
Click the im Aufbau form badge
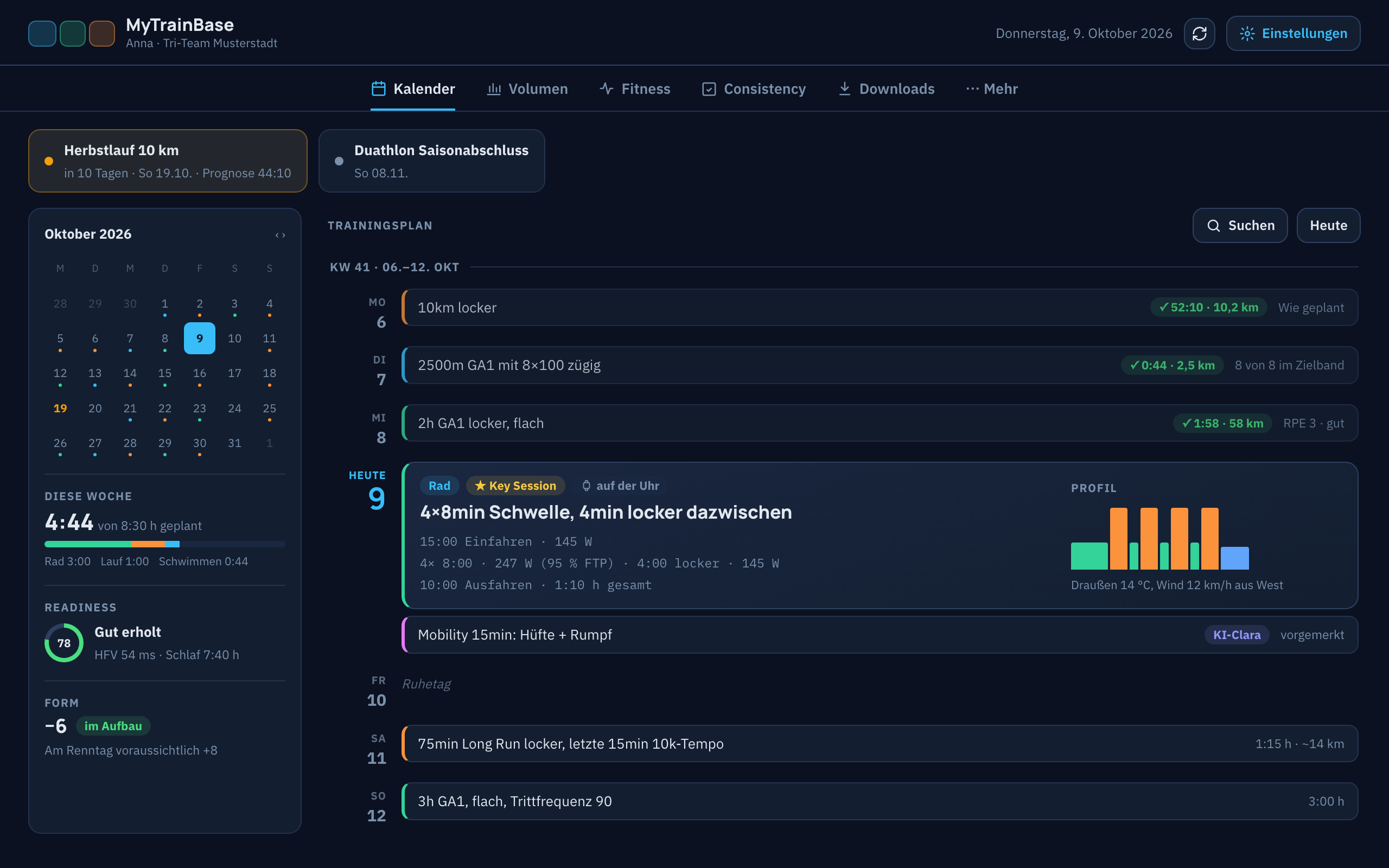tap(113, 726)
